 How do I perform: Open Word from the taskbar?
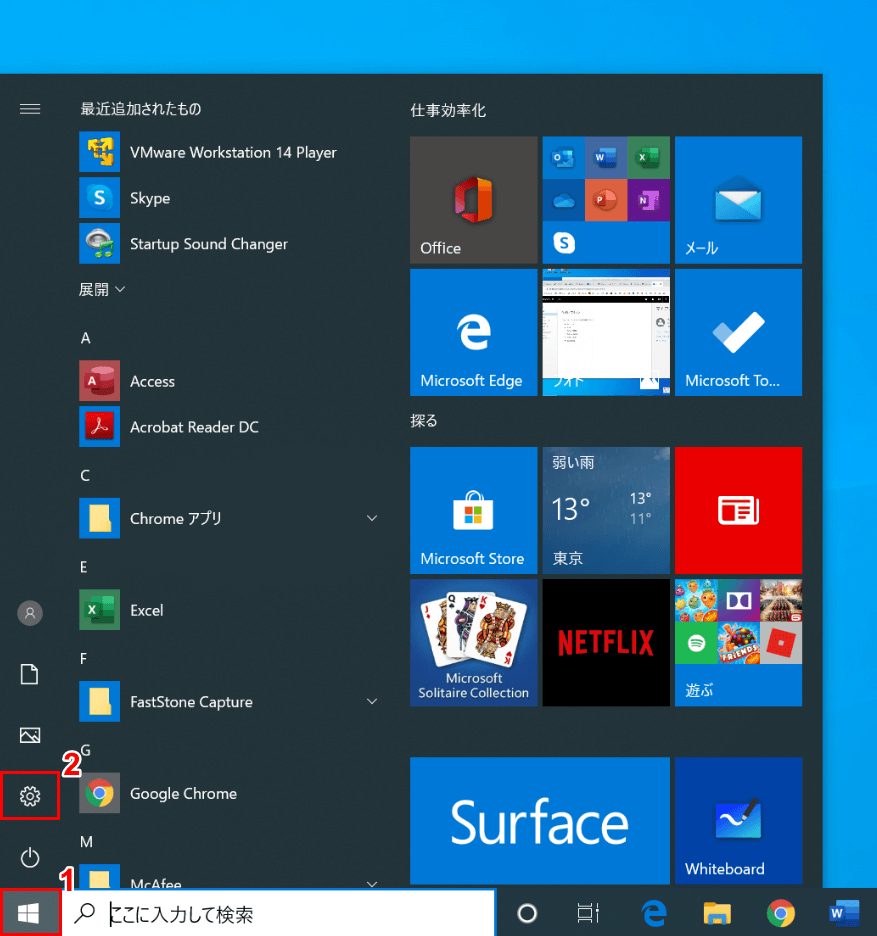(x=844, y=913)
